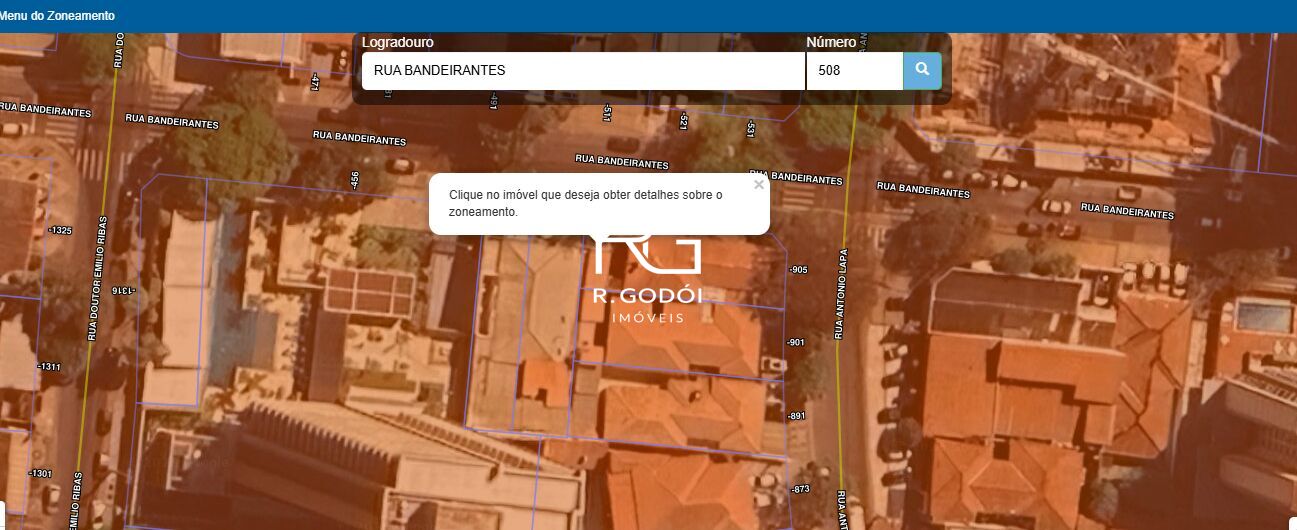Focus the Logradouro street name field

[583, 71]
